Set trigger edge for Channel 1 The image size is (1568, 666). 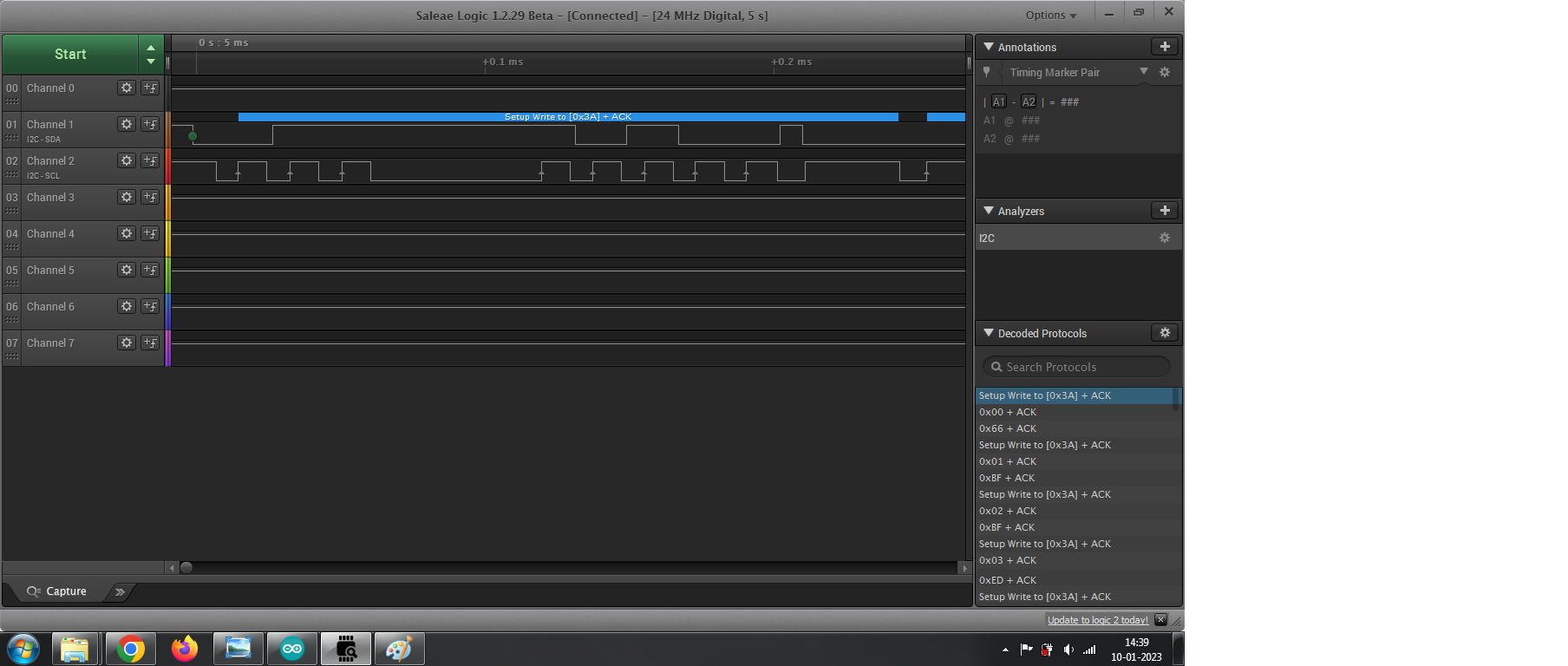(150, 124)
